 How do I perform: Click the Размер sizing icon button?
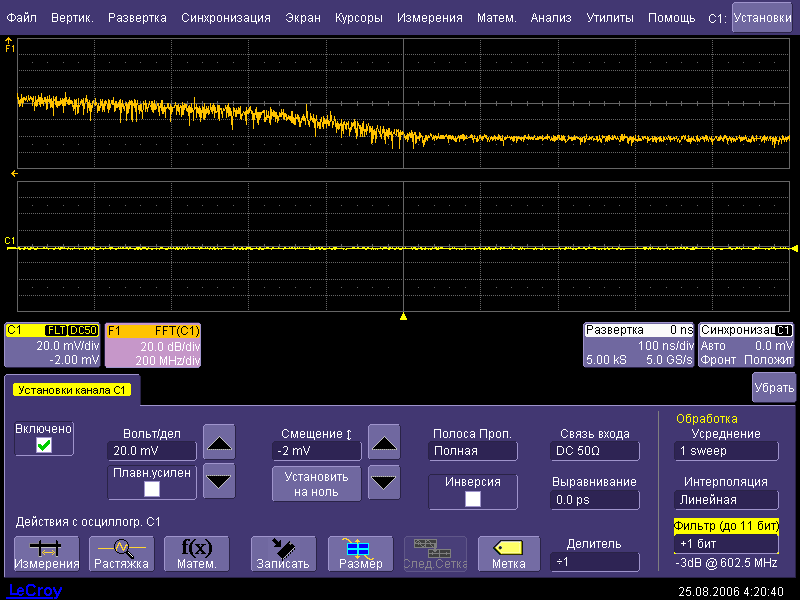(360, 553)
